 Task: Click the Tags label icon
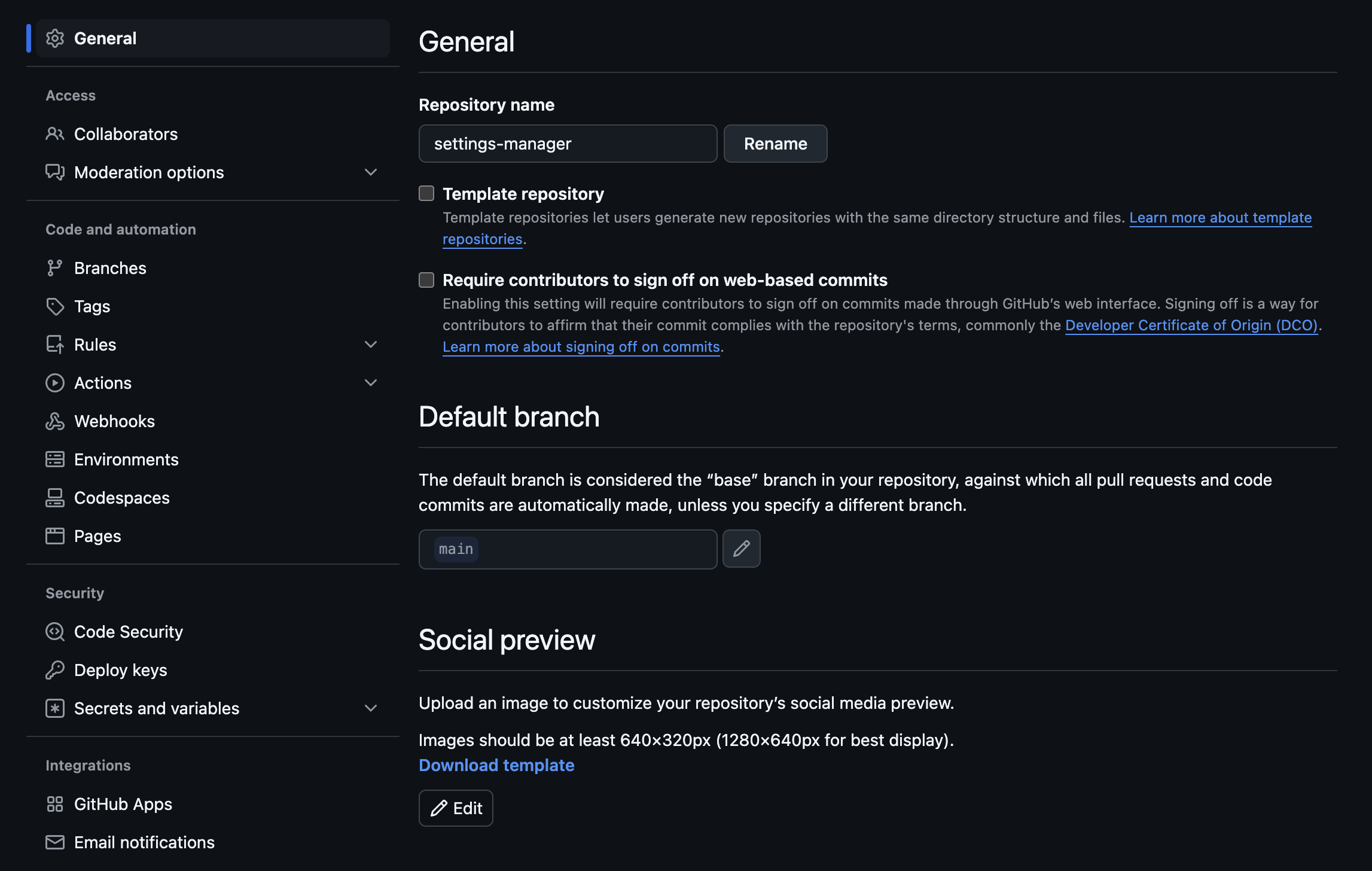(x=54, y=306)
